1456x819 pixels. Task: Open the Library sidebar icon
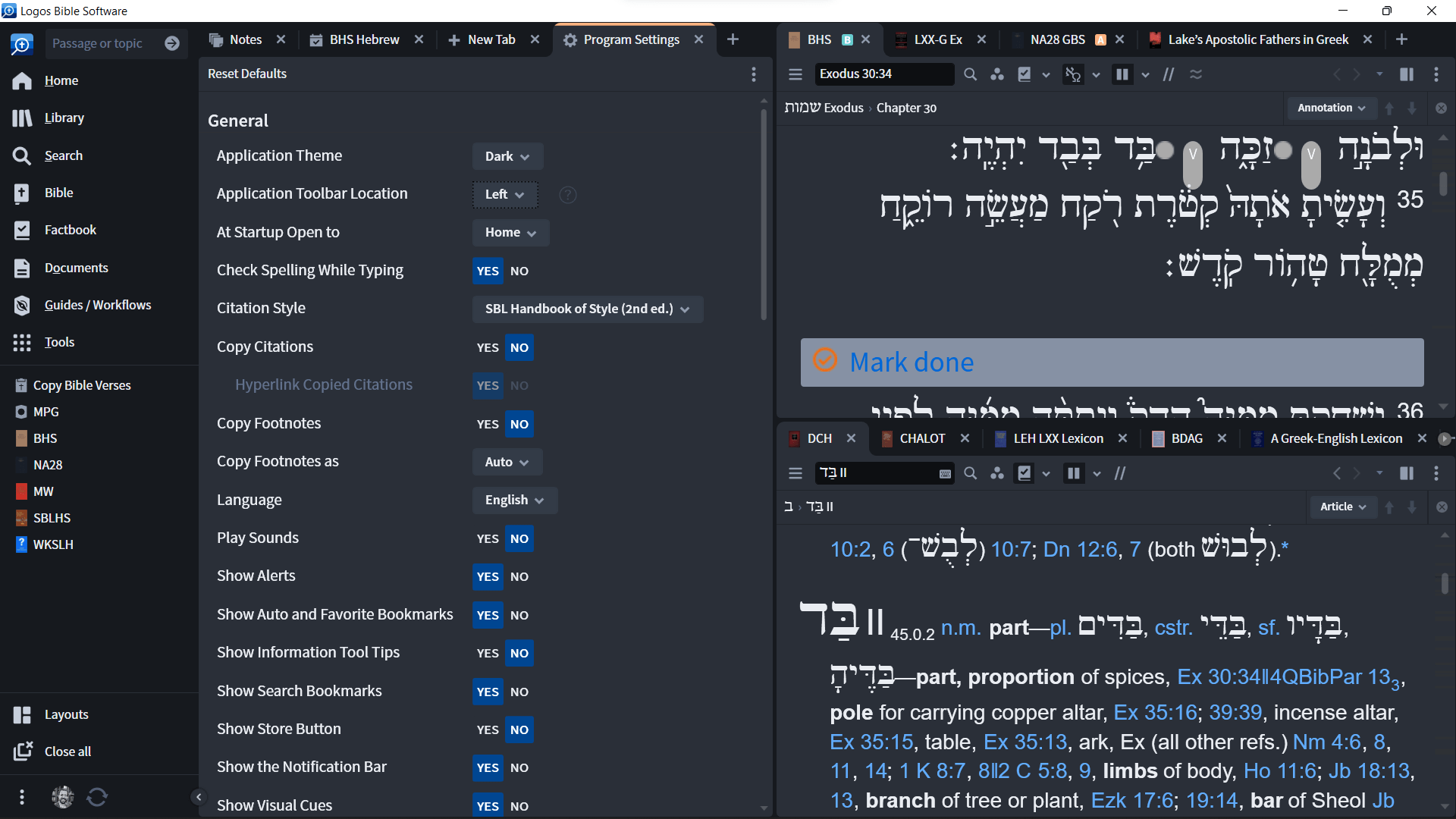(x=22, y=118)
